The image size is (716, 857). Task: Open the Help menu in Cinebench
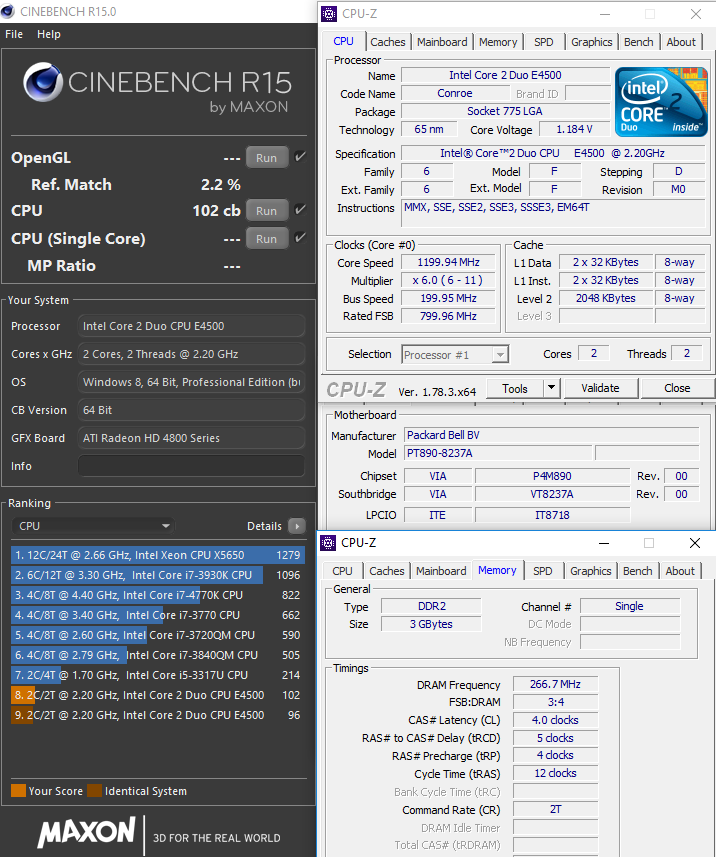[49, 34]
